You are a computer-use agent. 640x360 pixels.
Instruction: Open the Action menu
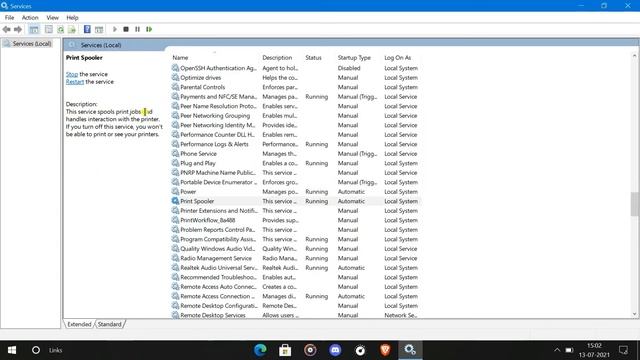click(30, 18)
